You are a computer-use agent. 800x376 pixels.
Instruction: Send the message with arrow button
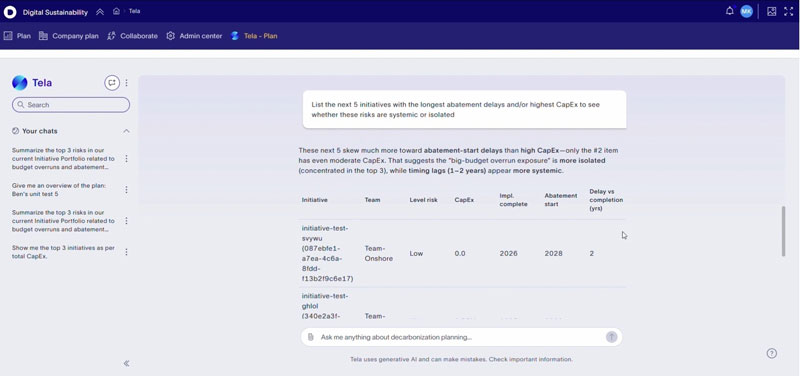point(611,337)
